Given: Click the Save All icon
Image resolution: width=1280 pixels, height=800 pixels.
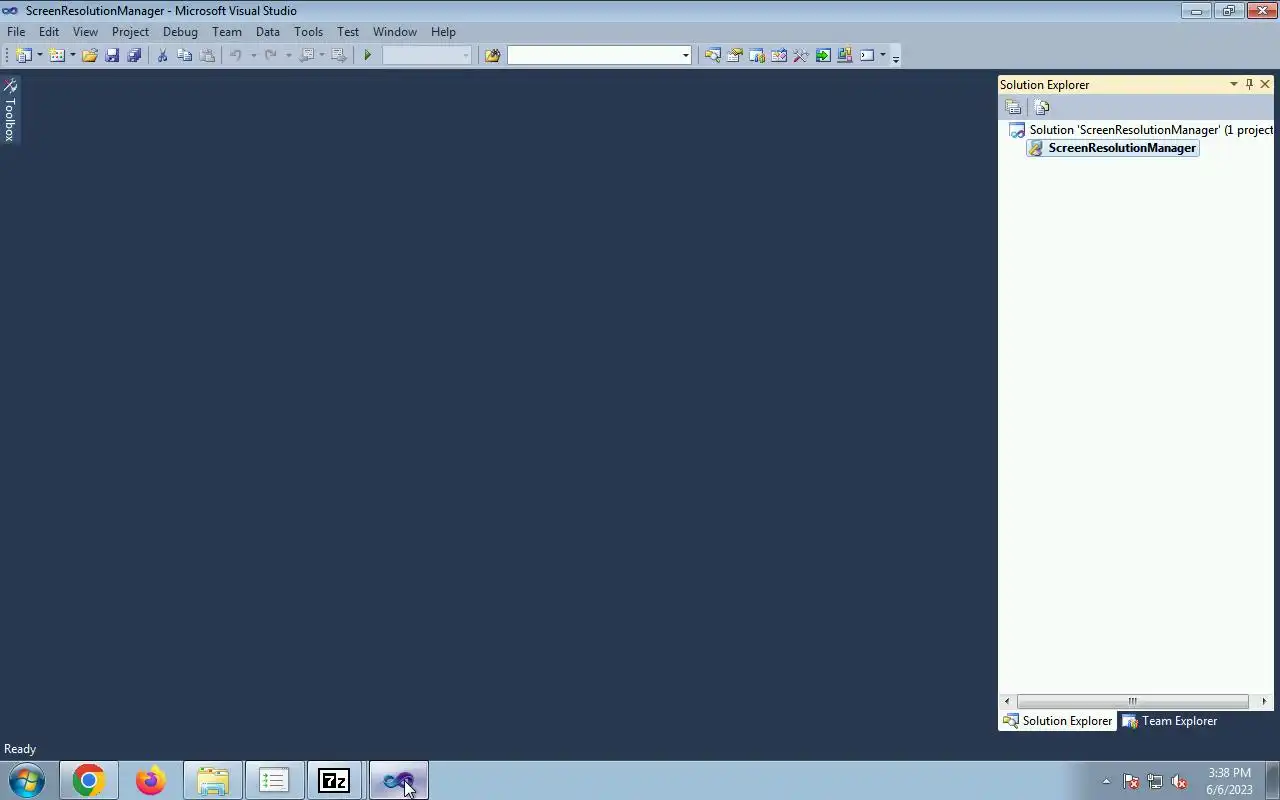Looking at the screenshot, I should pyautogui.click(x=134, y=55).
